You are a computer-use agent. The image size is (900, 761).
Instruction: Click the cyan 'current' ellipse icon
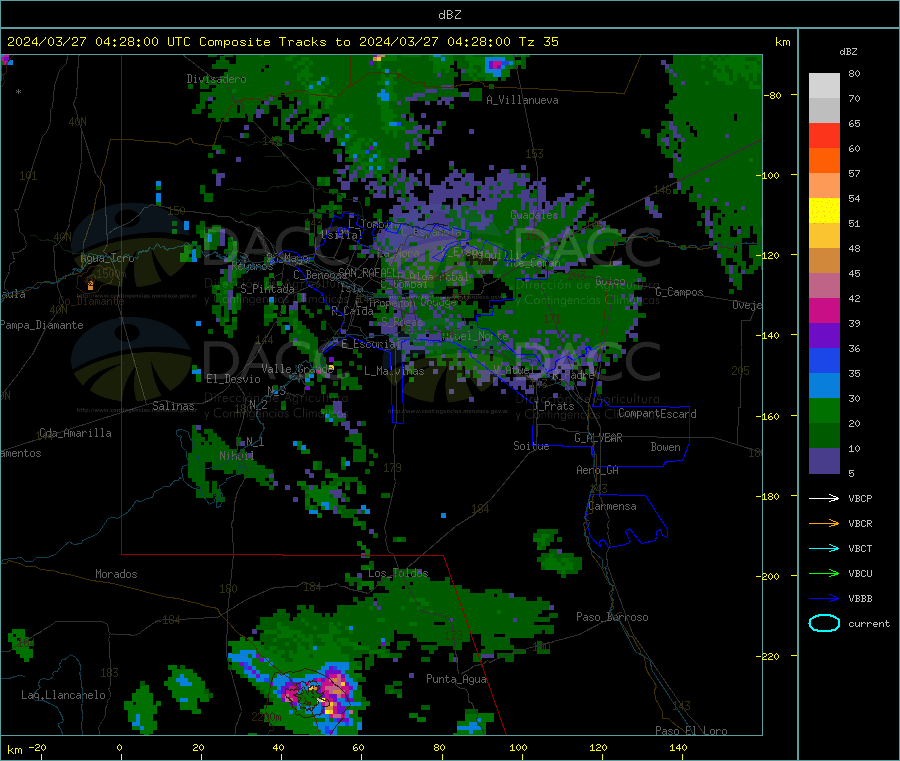tap(824, 623)
